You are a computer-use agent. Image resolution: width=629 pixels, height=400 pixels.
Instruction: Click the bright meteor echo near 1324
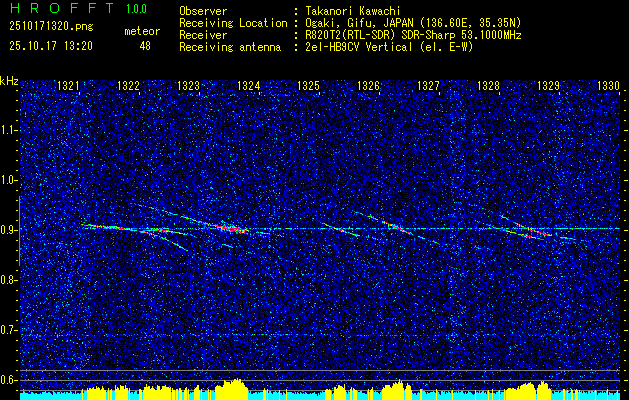232,229
